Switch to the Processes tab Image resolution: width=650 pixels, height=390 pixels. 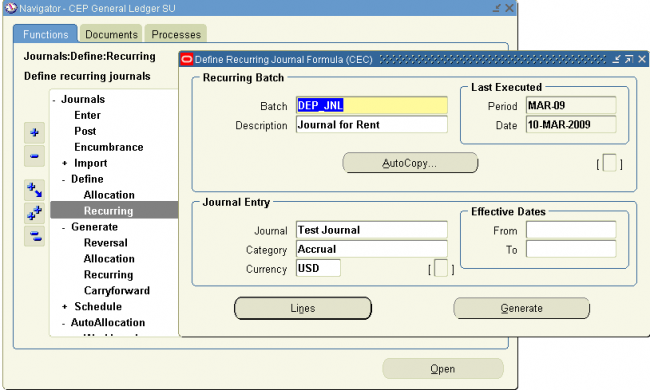coord(176,34)
